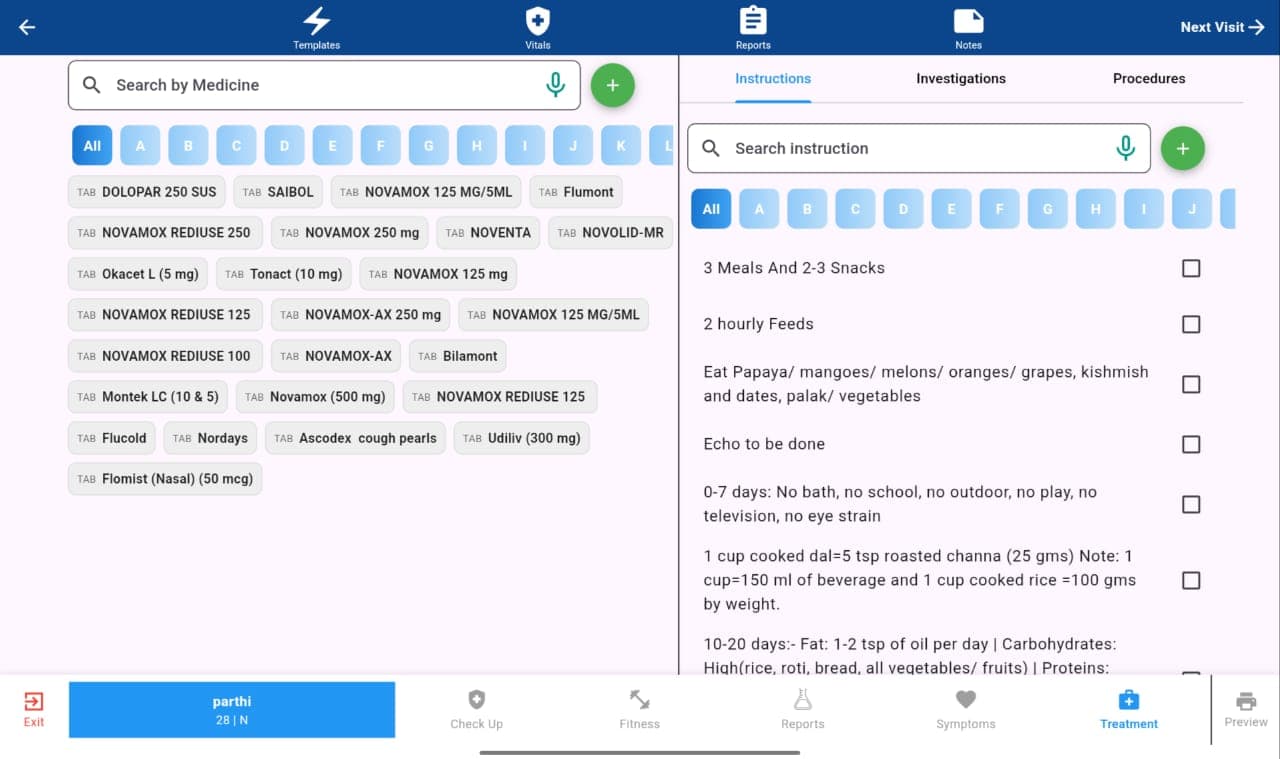The image size is (1280, 759).
Task: Open Reports flask in bottom bar
Action: pyautogui.click(x=802, y=710)
